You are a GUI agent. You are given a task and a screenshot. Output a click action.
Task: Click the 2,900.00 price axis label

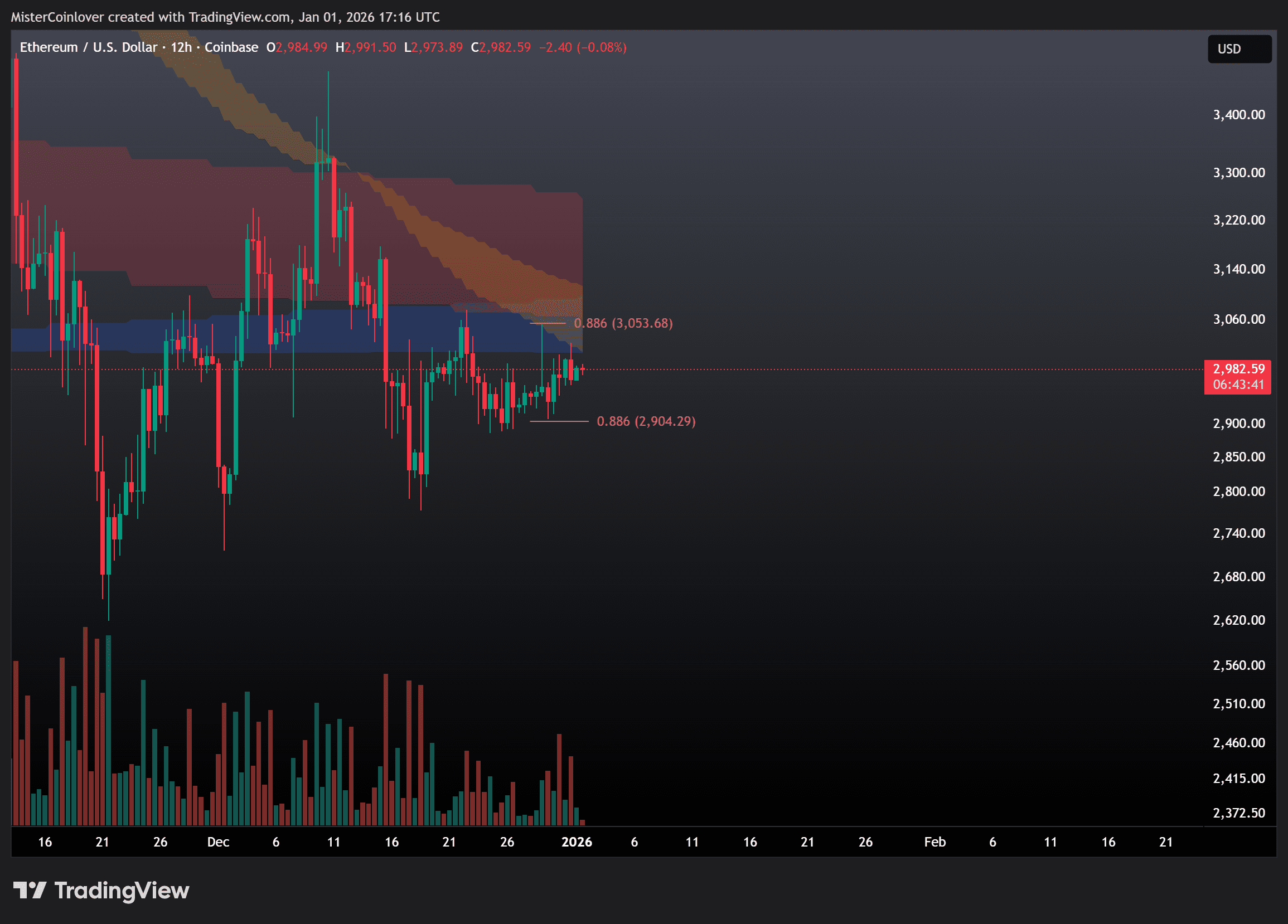tap(1238, 424)
